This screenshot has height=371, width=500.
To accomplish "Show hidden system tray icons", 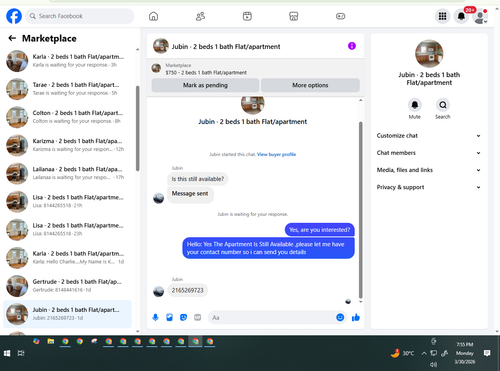I will [424, 353].
